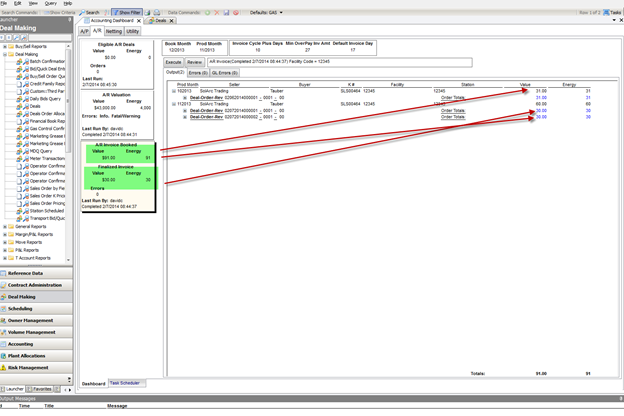Expand the Margin/P&L Reports folder

5,234
